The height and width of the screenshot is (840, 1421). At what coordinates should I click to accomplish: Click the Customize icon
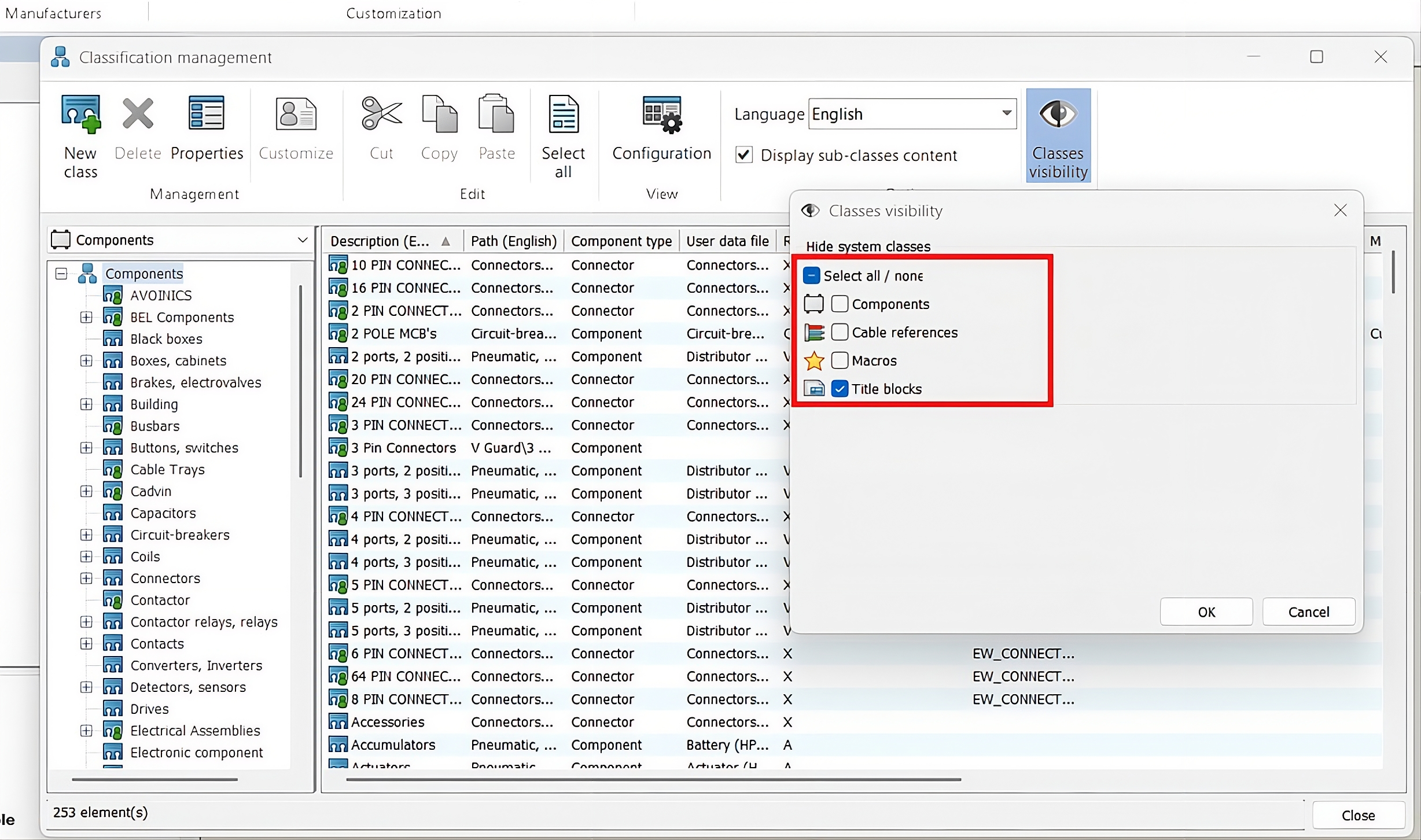[296, 113]
